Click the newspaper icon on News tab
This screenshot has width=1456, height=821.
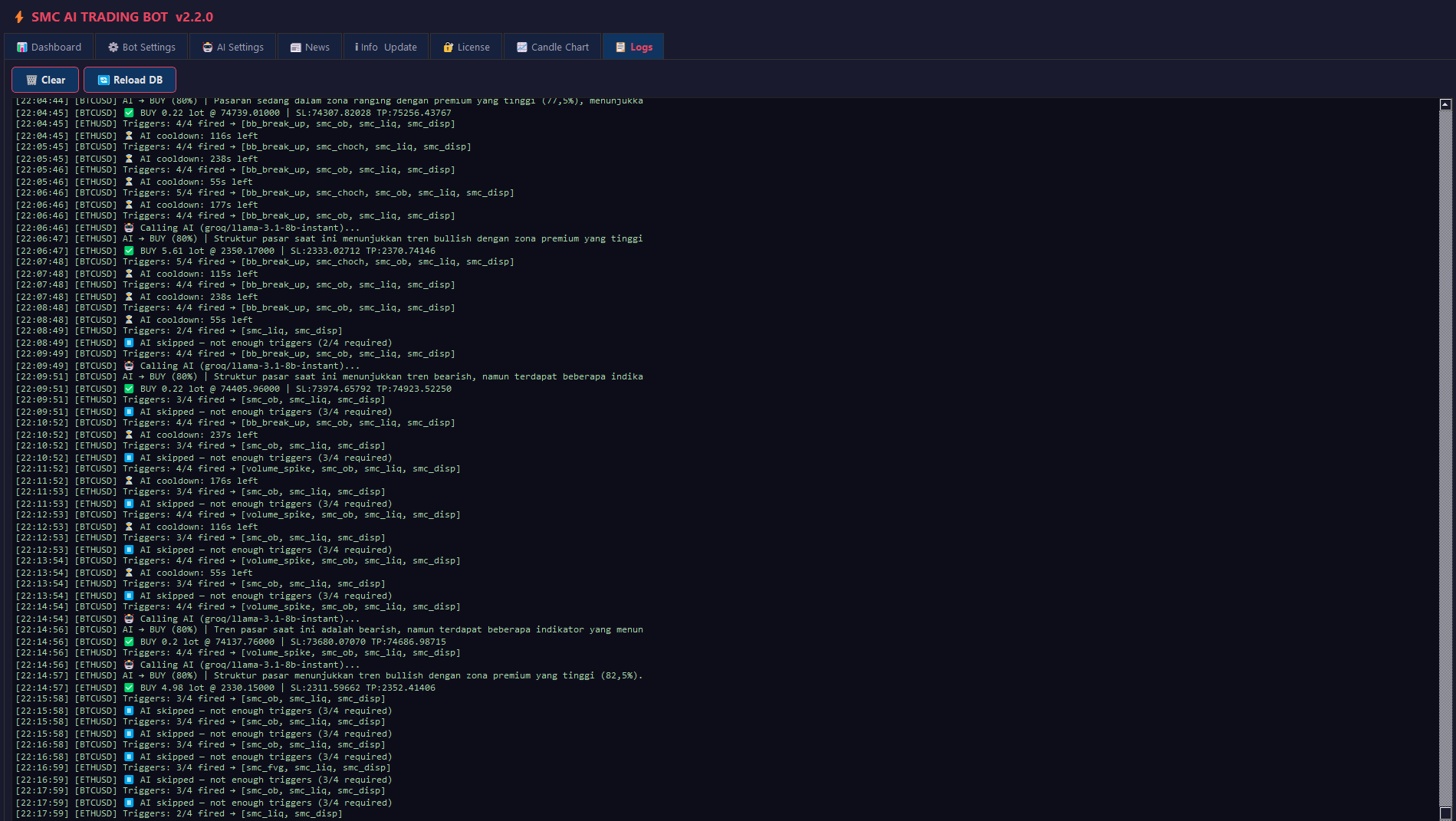(x=295, y=47)
